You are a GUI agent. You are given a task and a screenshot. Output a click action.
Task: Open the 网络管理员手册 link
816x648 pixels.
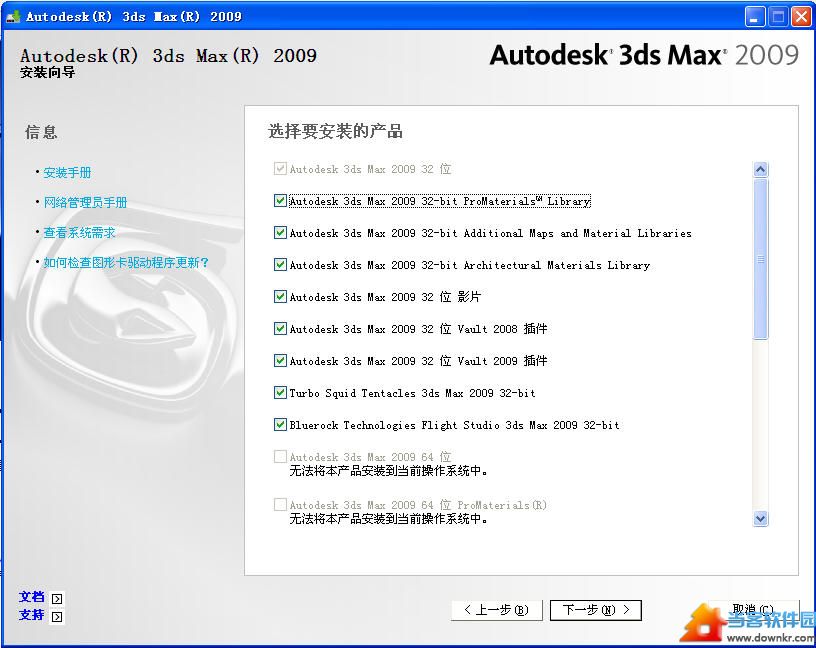pos(85,202)
